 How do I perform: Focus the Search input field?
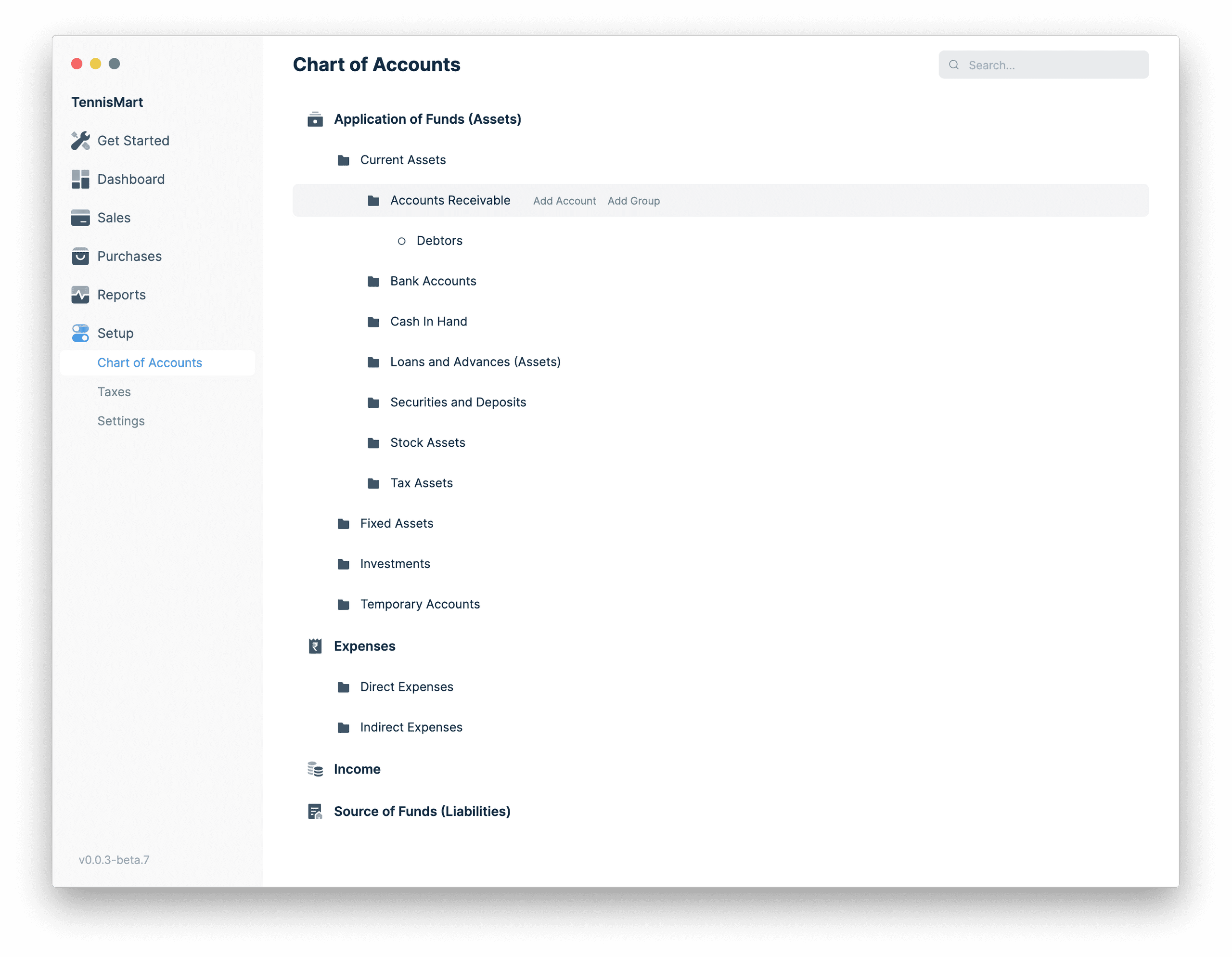(1043, 65)
